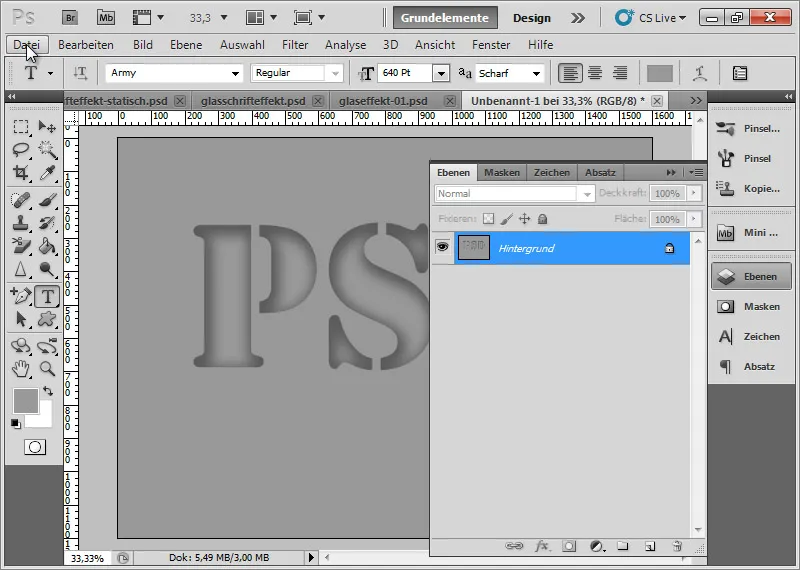
Task: Hide the Hintergrund layer visibility eye
Action: tap(442, 247)
